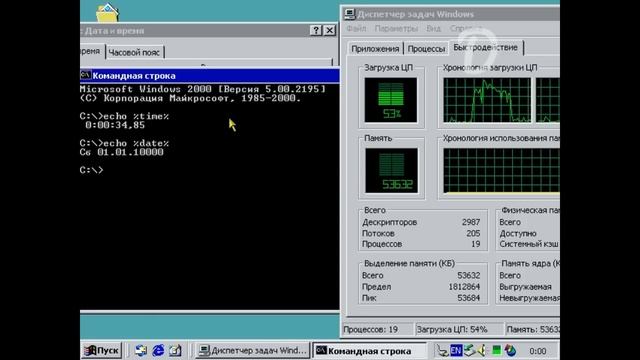Click the Предел value 1812864
This screenshot has height=360, width=640.
(464, 287)
